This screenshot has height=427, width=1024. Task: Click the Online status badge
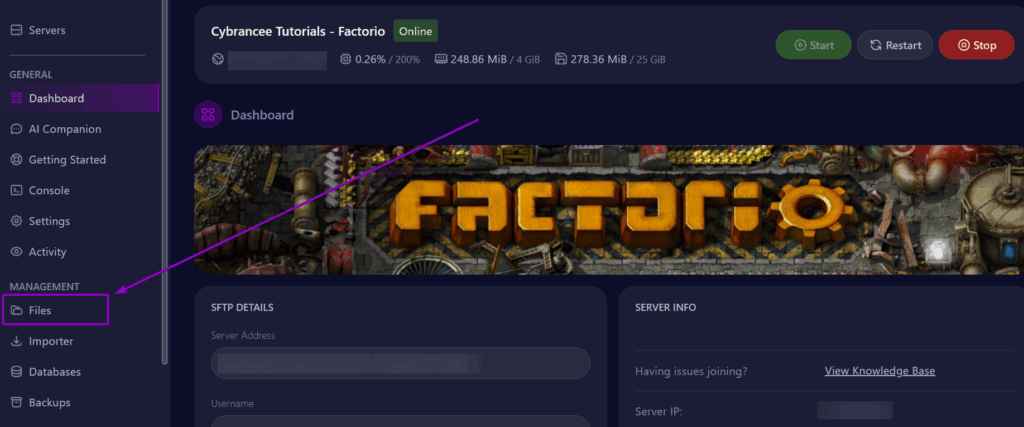(x=415, y=31)
